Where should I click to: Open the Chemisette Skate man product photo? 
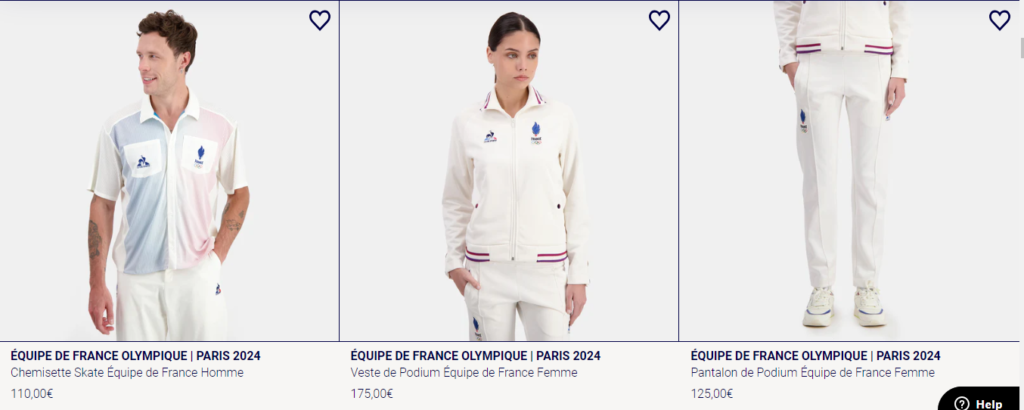(x=169, y=171)
